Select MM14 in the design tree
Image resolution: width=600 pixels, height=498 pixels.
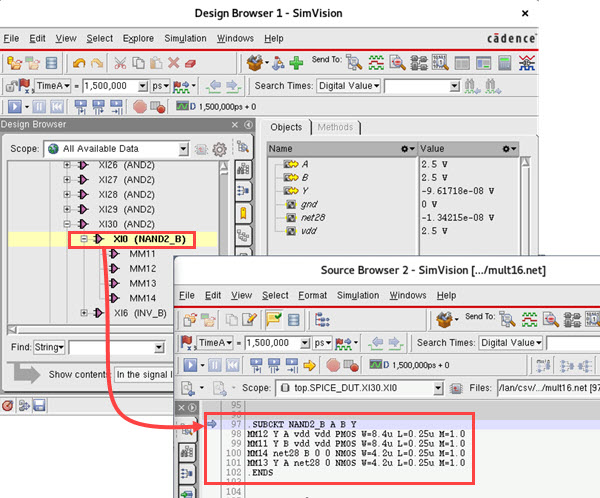(142, 298)
